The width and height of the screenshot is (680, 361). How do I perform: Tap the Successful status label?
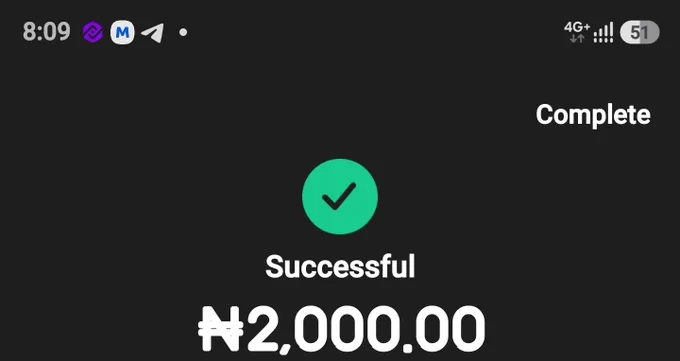pyautogui.click(x=340, y=266)
